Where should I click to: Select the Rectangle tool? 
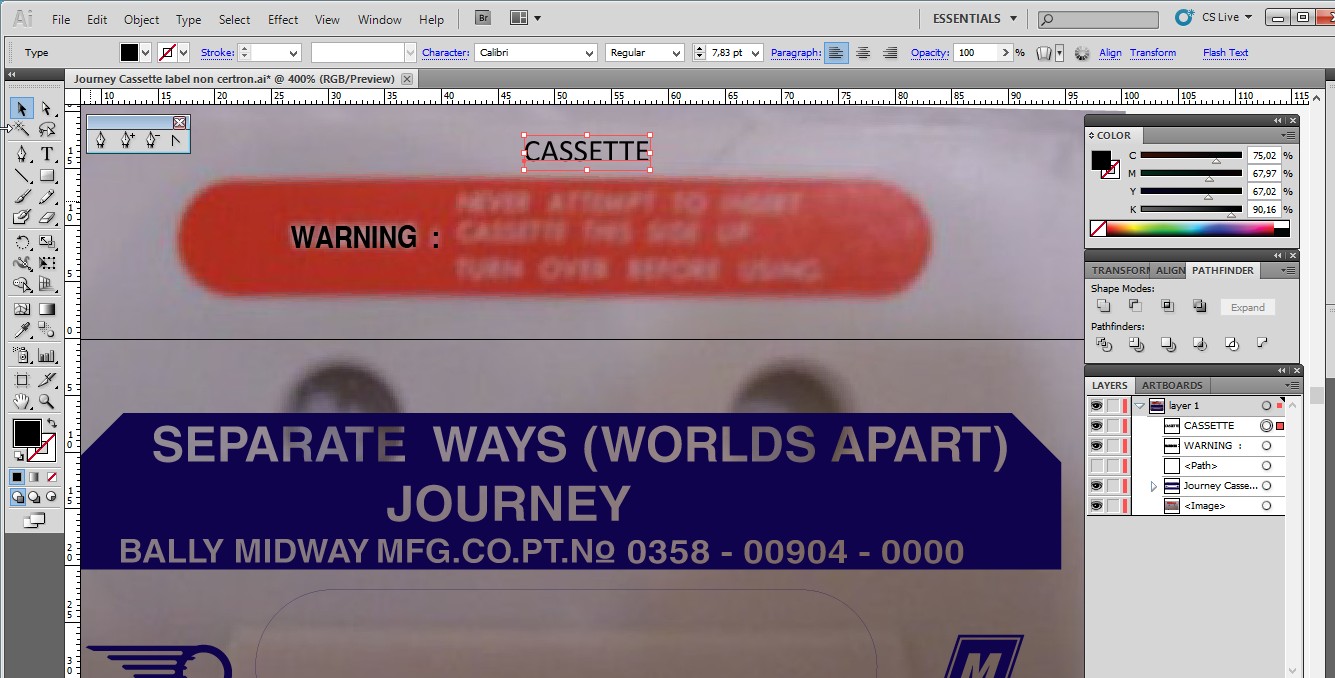pos(47,176)
